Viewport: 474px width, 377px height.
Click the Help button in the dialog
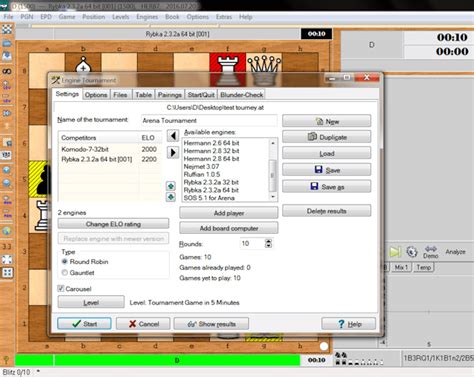point(348,324)
